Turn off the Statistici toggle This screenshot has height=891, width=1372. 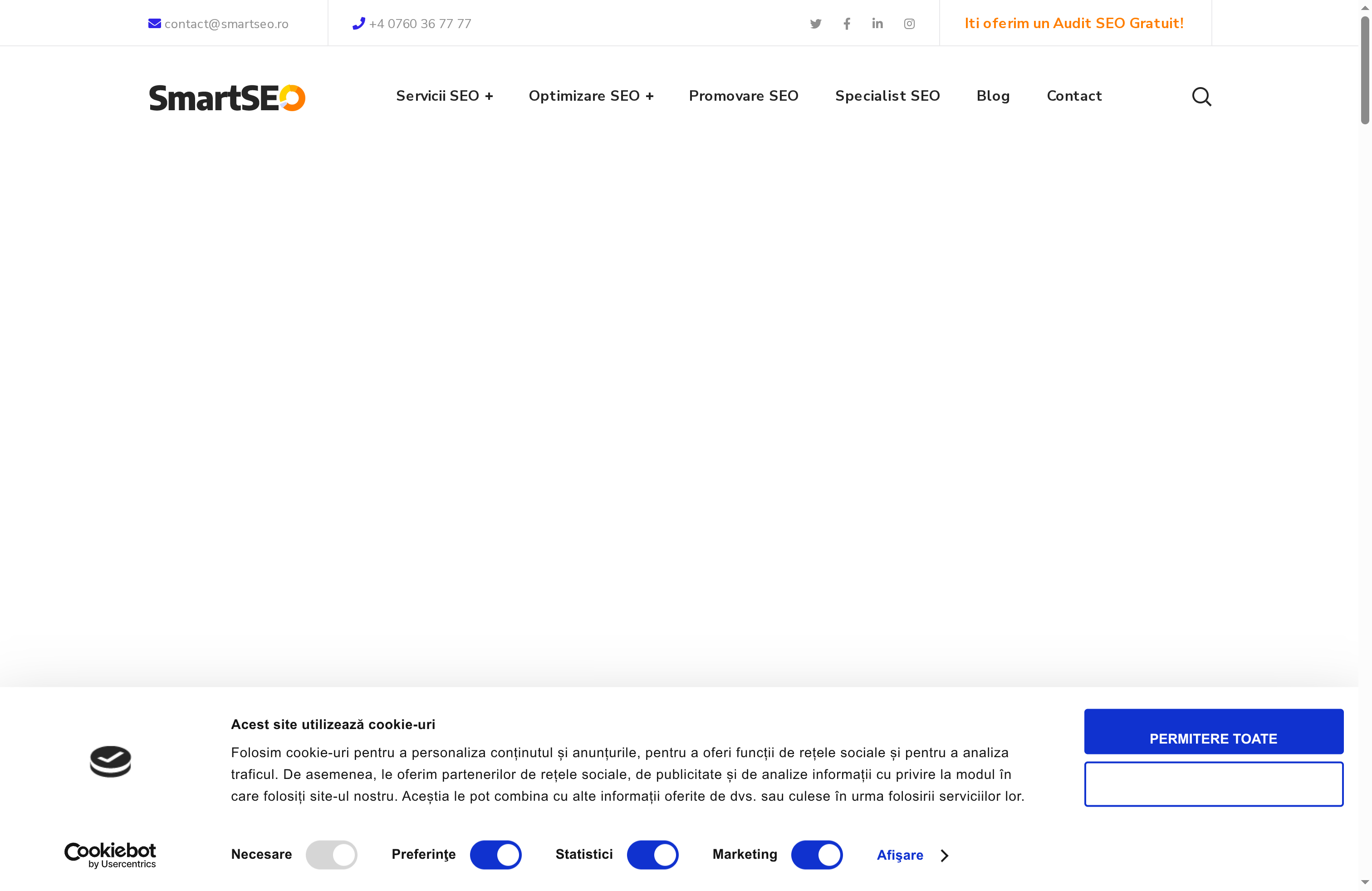pos(652,854)
